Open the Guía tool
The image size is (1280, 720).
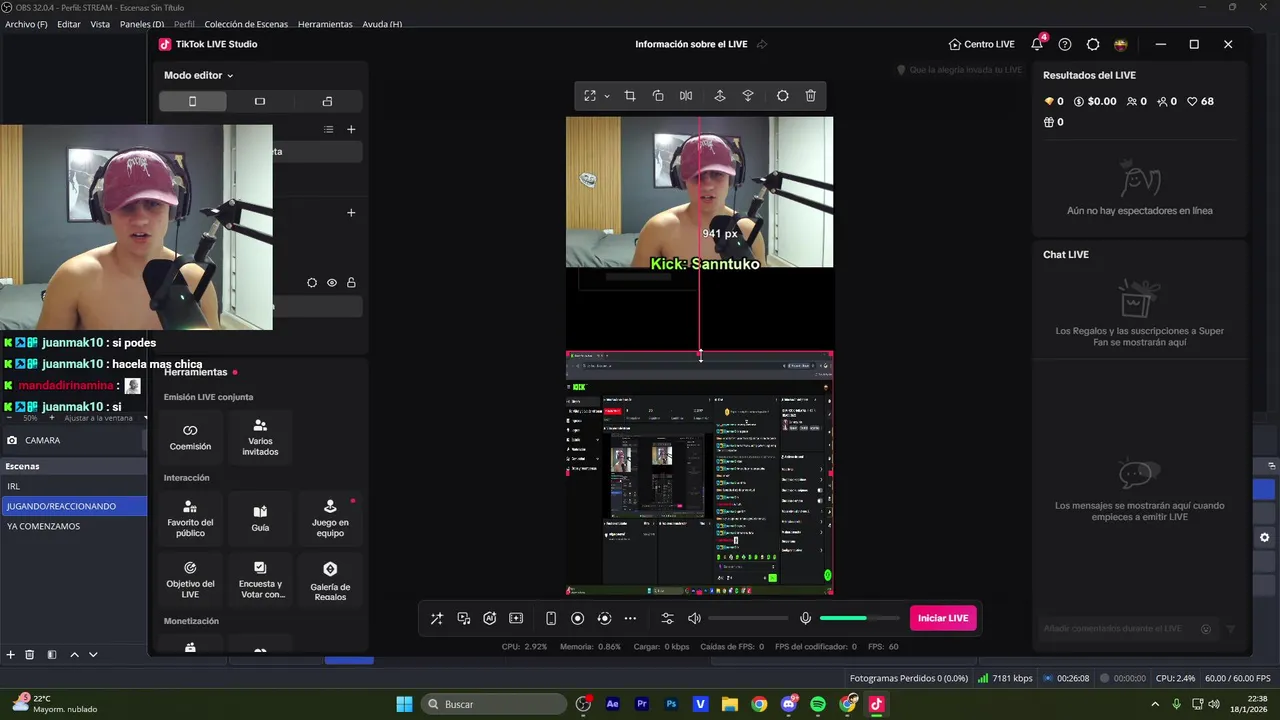point(260,518)
